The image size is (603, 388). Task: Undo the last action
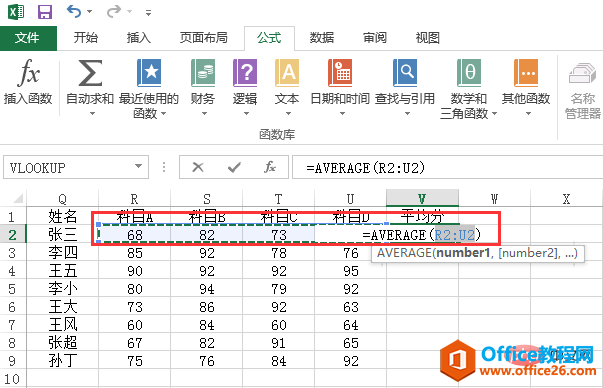[73, 12]
